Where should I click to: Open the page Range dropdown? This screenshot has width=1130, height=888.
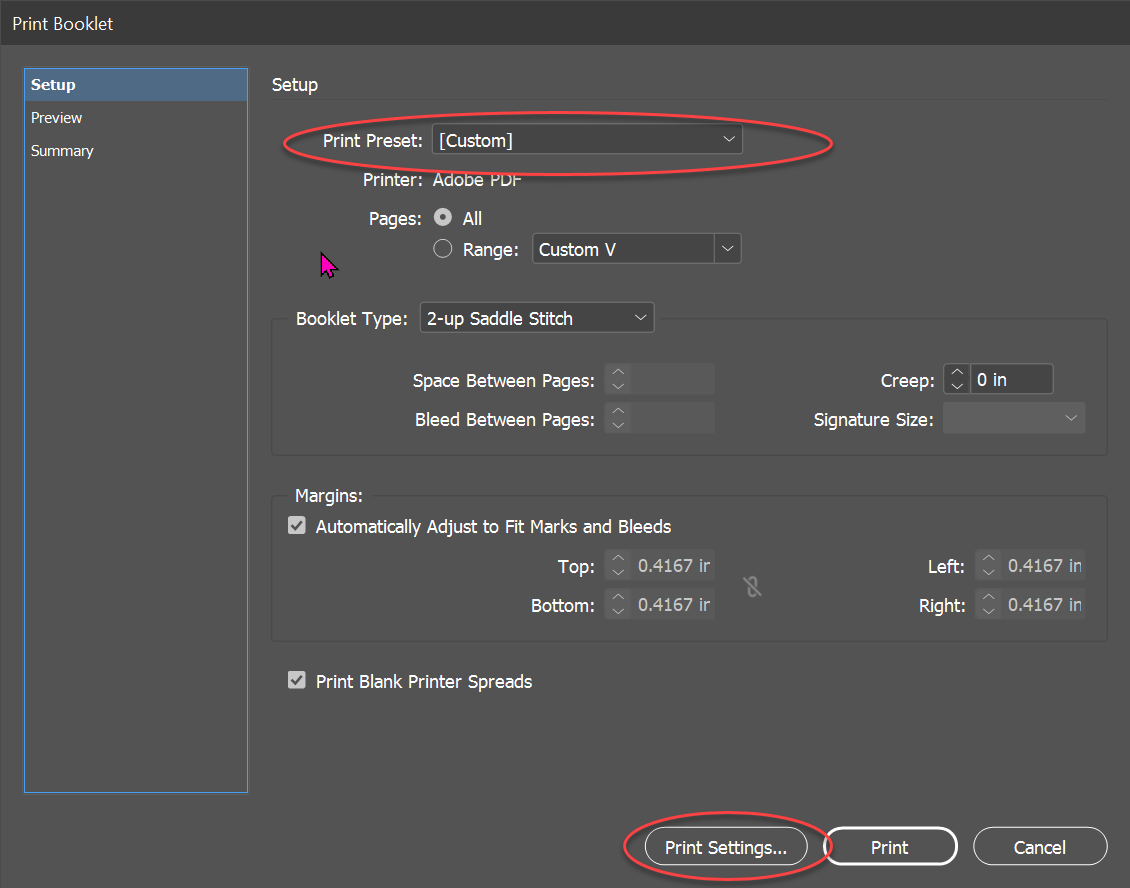point(729,248)
